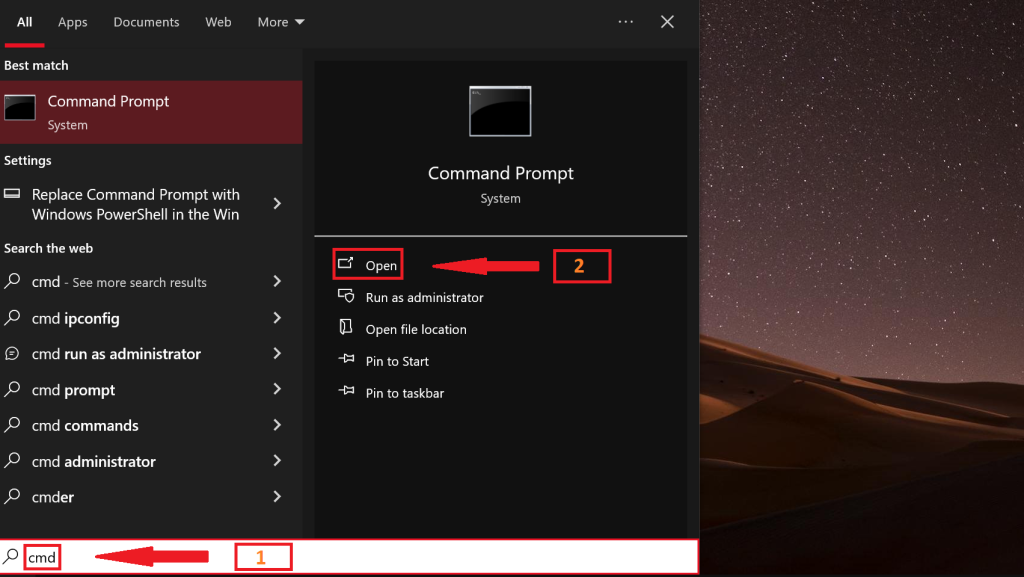Expand chevron for 'cmd commands'
The width and height of the screenshot is (1024, 577).
pos(277,425)
